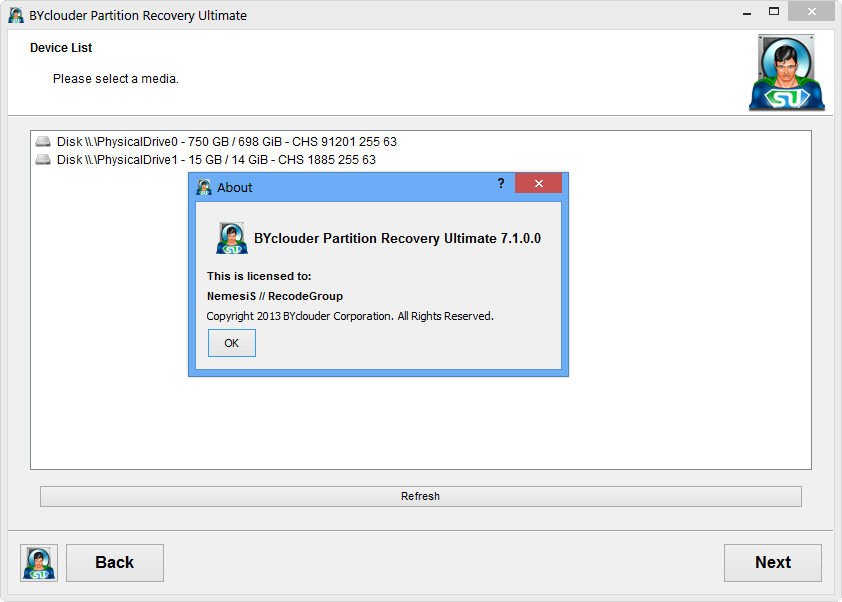Viewport: 842px width, 602px height.
Task: Click drive icon for PhysicalDrive0
Action: point(43,142)
